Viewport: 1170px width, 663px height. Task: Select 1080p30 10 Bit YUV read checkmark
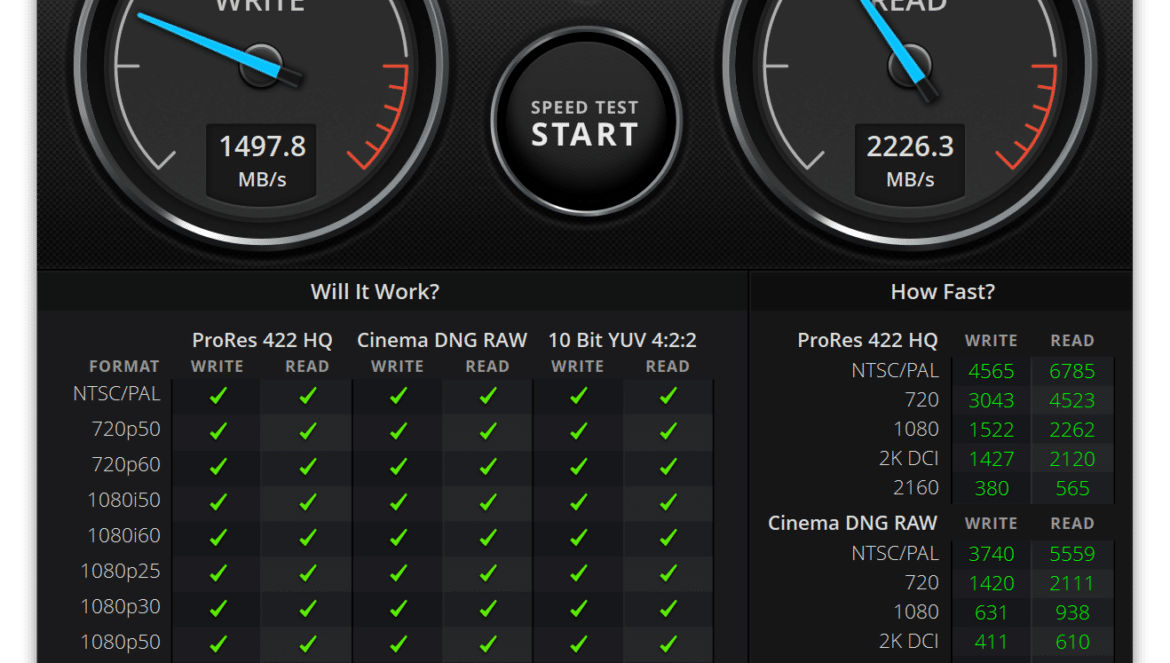(x=668, y=609)
